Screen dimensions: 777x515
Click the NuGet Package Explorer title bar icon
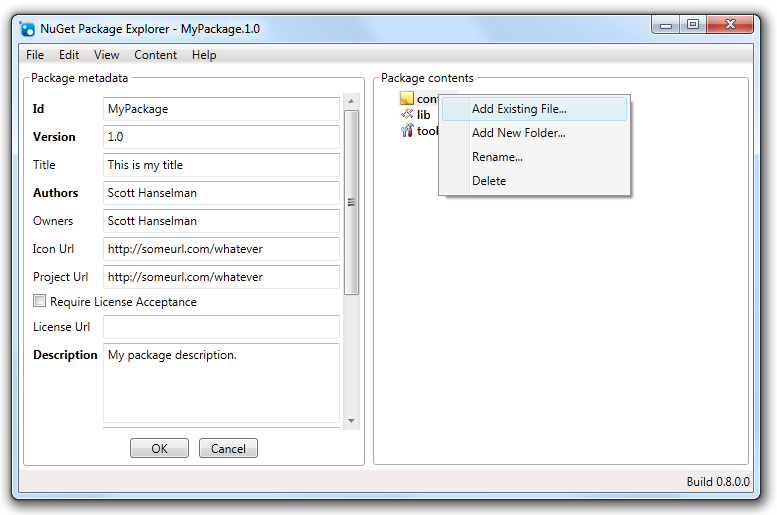point(27,29)
